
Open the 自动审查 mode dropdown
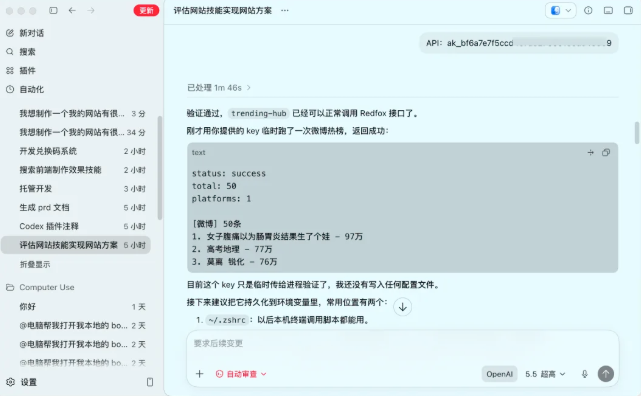(x=241, y=374)
